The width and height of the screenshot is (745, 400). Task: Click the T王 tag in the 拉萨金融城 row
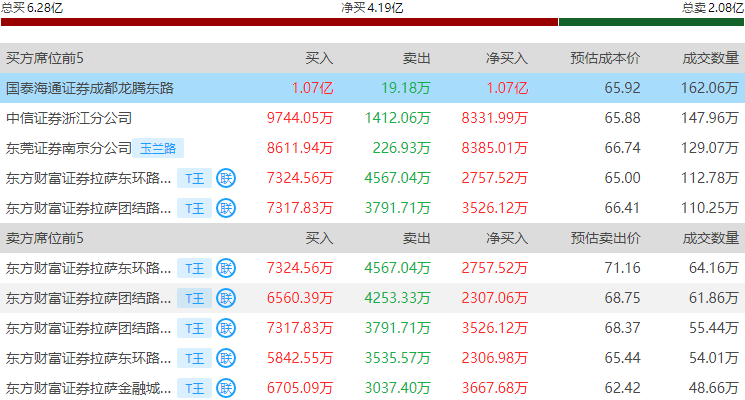coord(194,389)
